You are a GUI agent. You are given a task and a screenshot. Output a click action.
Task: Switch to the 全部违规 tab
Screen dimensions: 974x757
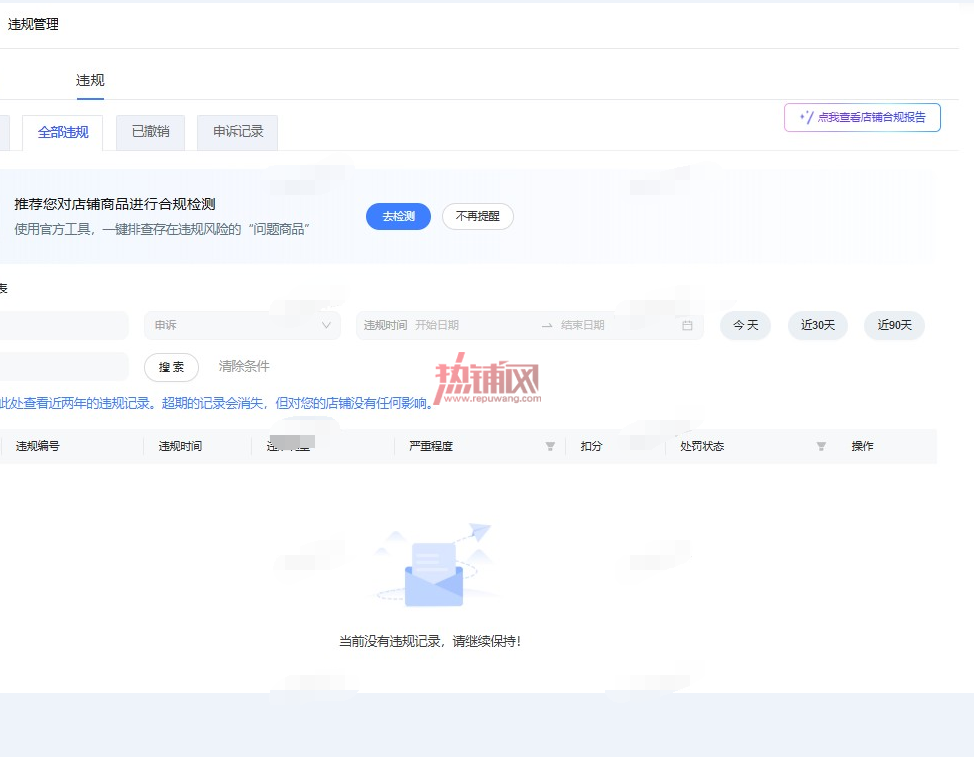tap(63, 132)
